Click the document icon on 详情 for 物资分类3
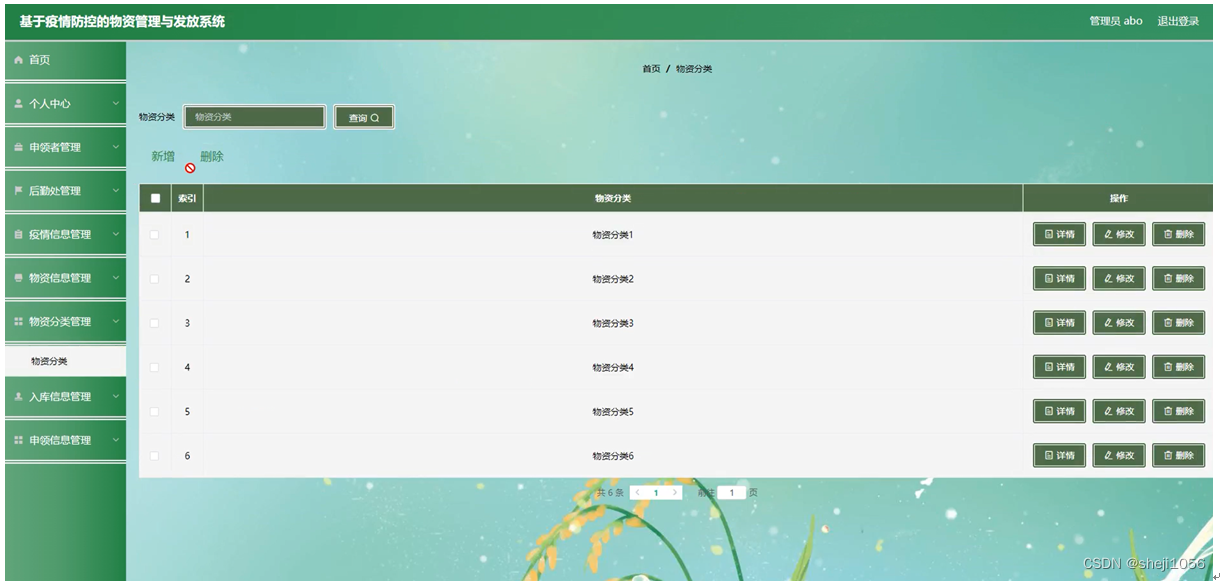 (x=1048, y=323)
